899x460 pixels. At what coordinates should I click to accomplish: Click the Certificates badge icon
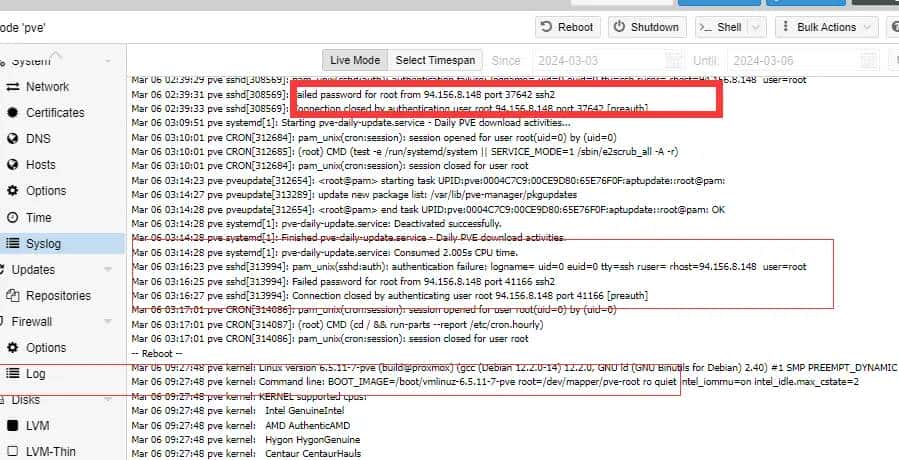click(x=12, y=113)
